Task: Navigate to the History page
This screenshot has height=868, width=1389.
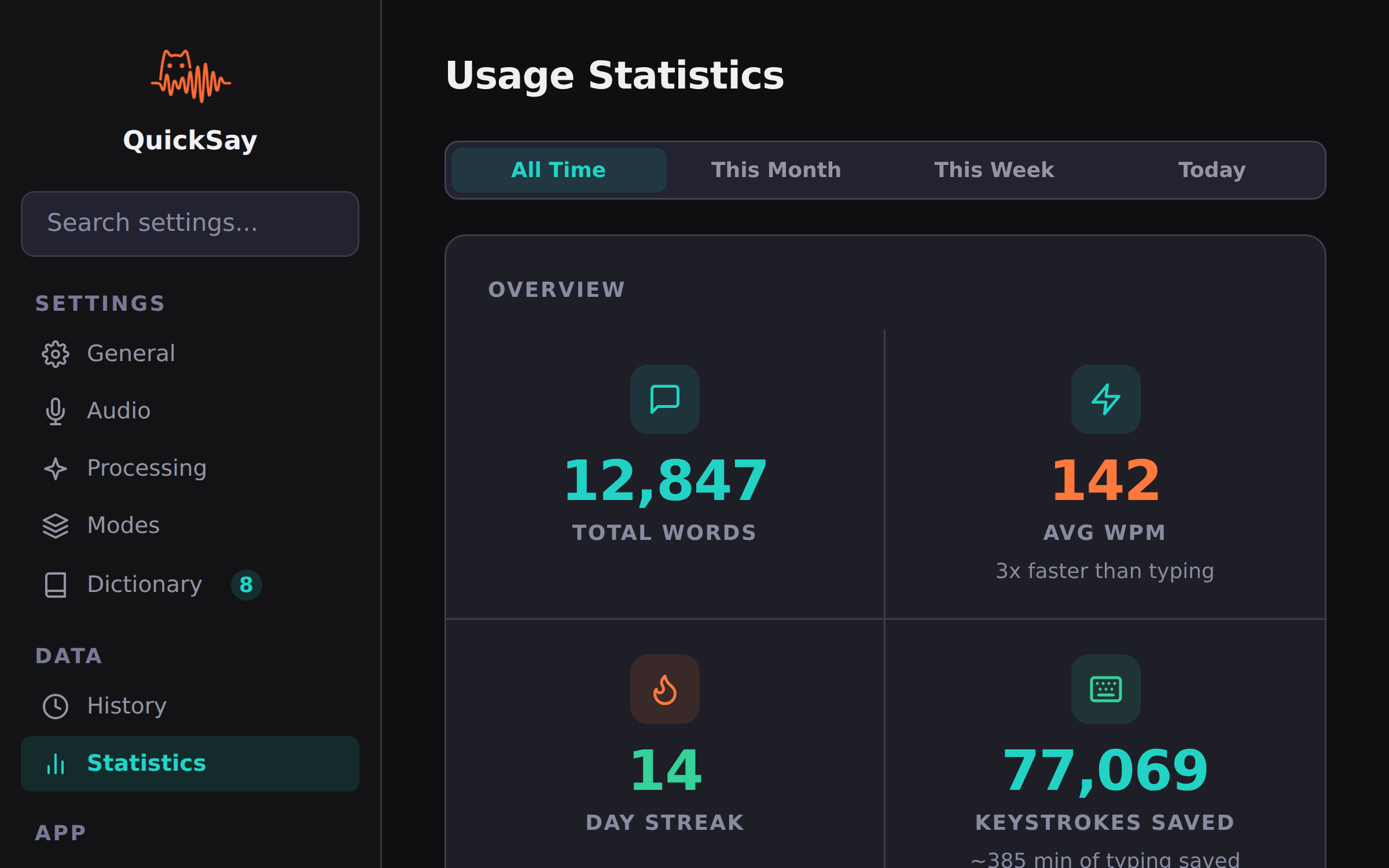Action: [126, 706]
